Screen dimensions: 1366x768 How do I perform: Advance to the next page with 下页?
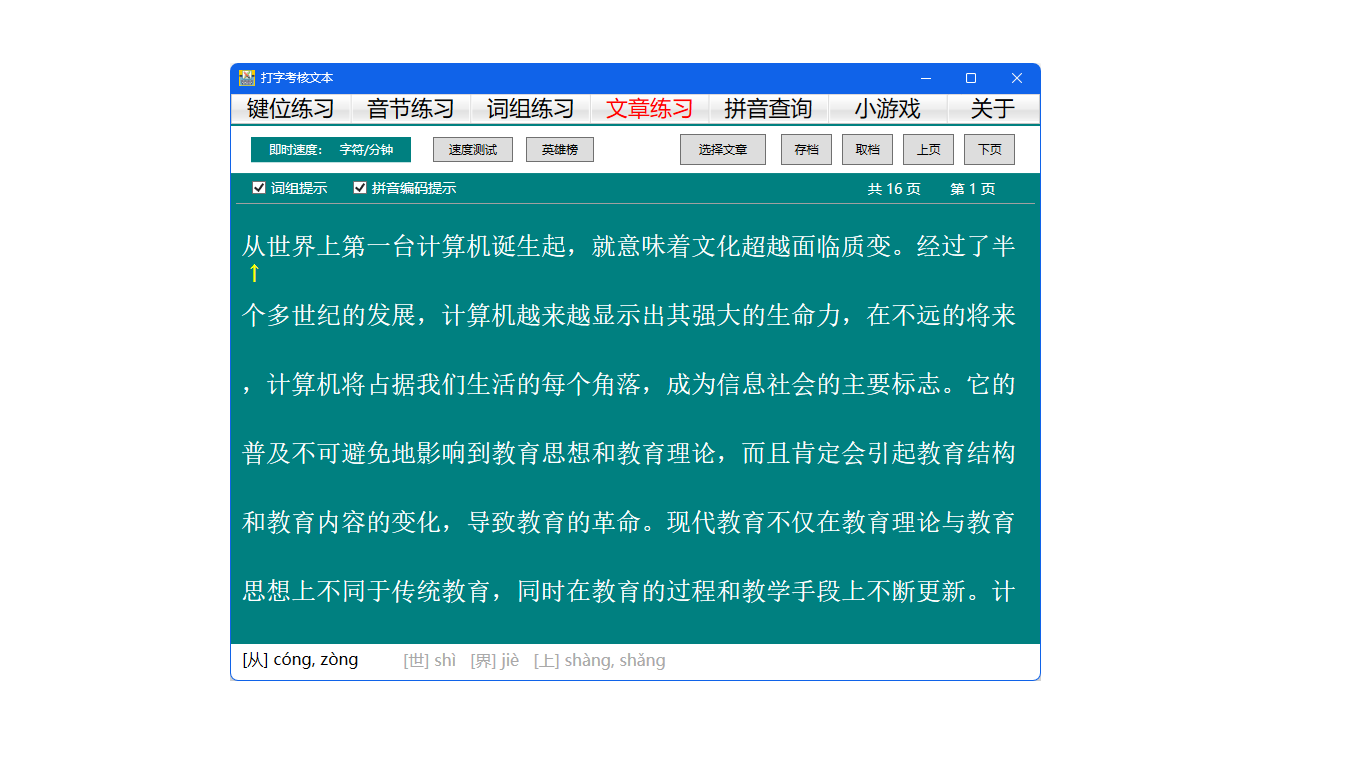coord(989,150)
